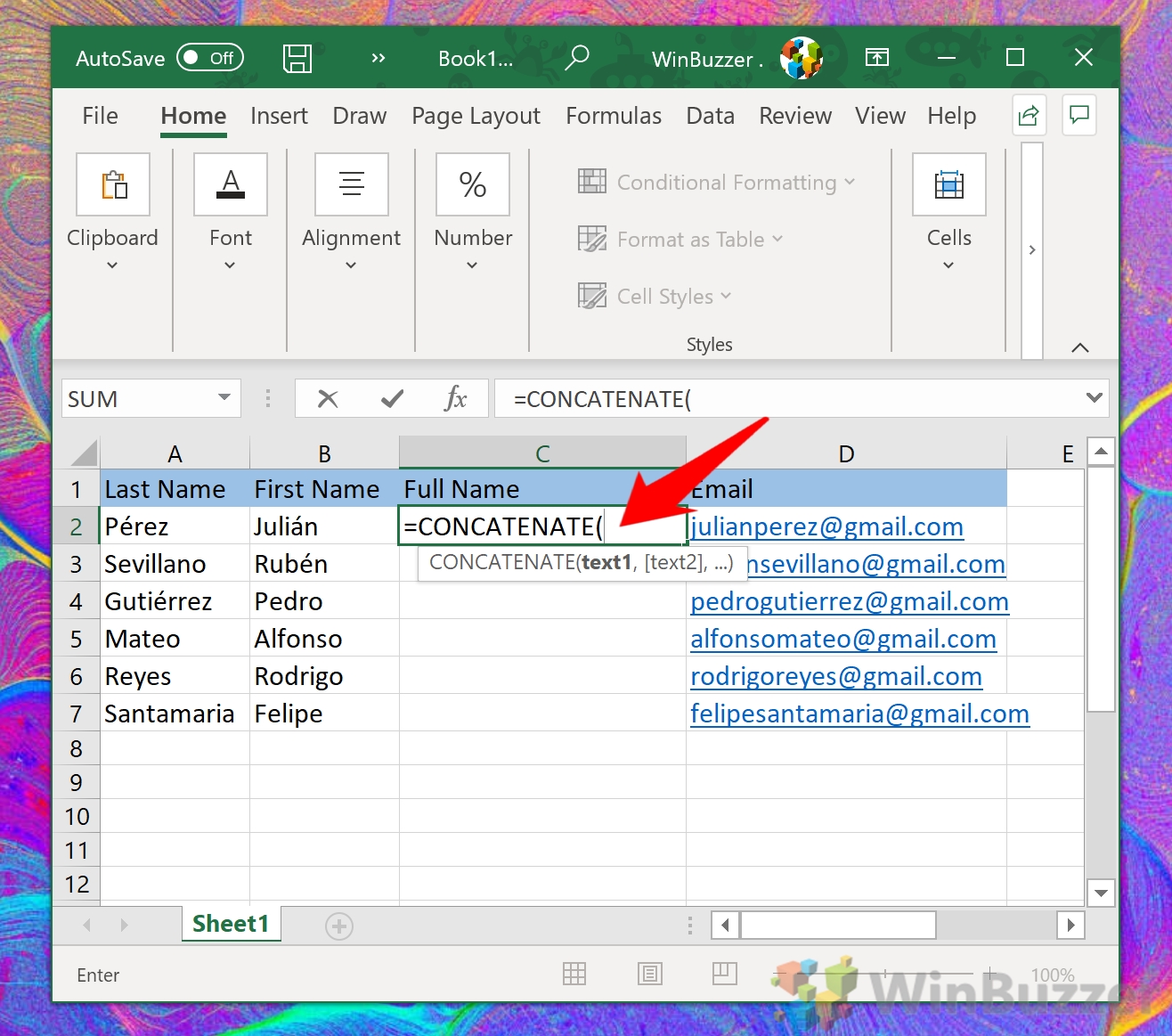The image size is (1172, 1036).
Task: Click the Ribbon Display Options icon
Action: click(877, 59)
